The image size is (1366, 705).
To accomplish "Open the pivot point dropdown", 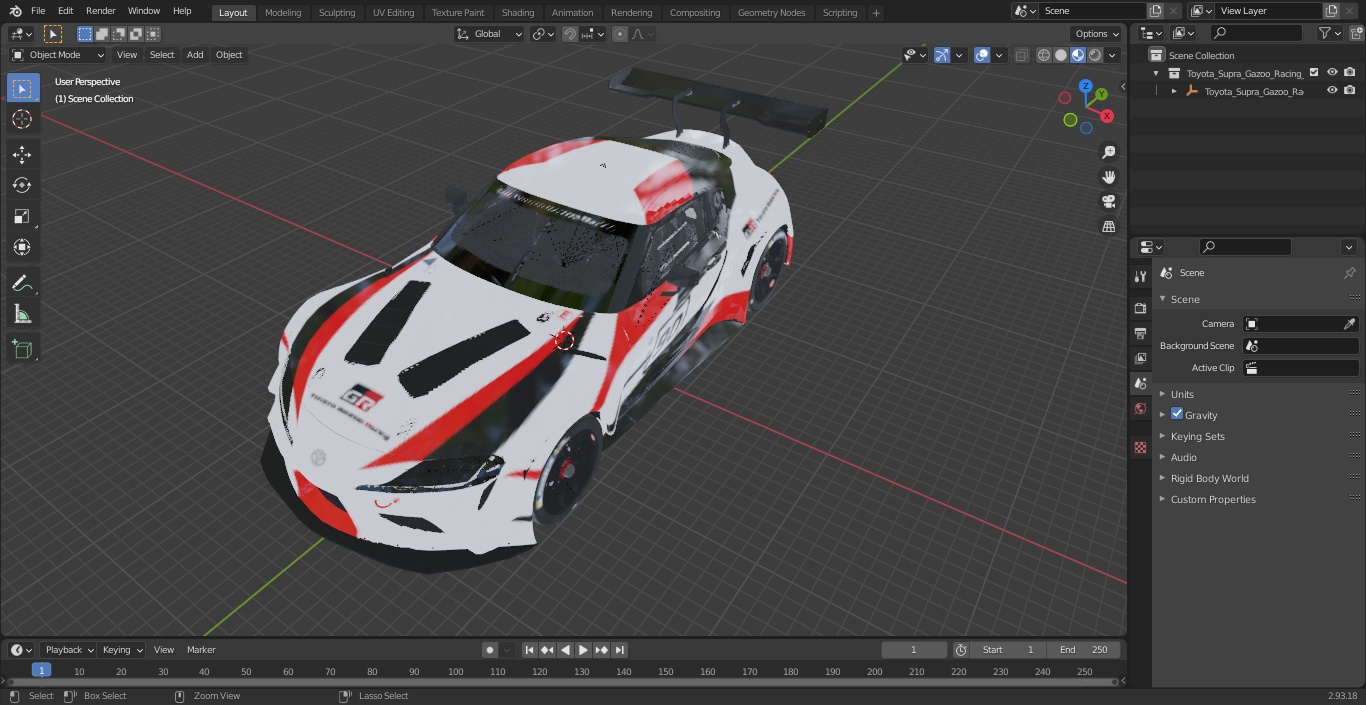I will click(x=543, y=34).
